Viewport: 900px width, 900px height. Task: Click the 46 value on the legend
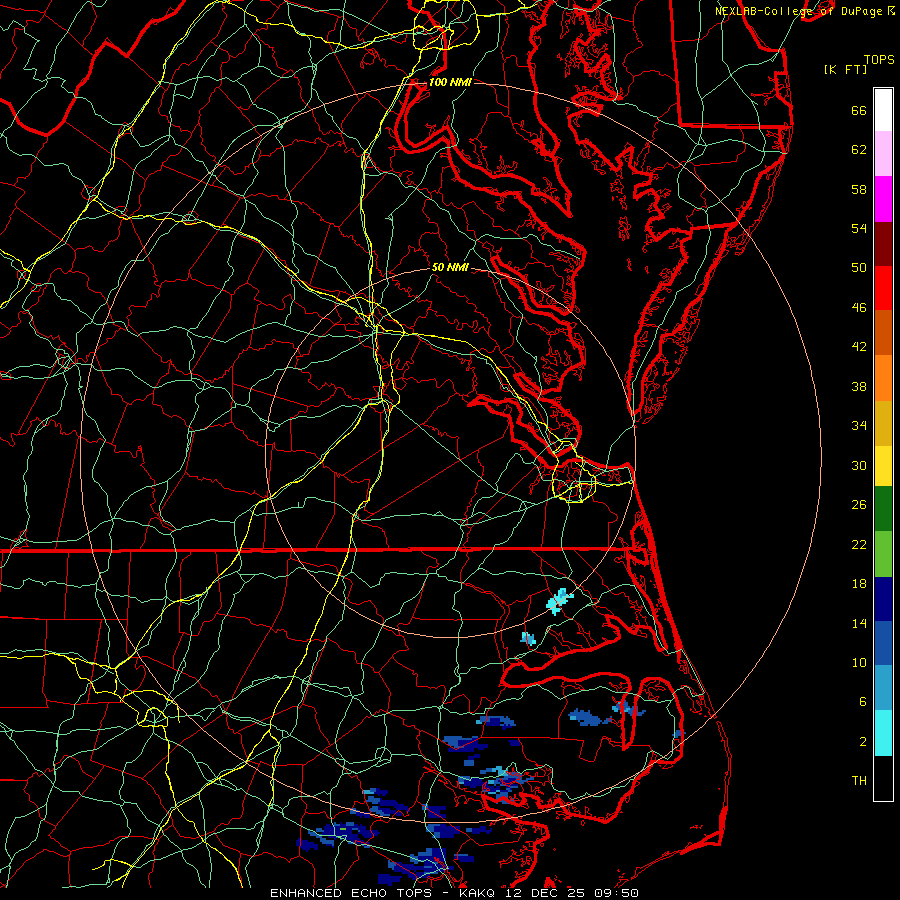point(859,308)
